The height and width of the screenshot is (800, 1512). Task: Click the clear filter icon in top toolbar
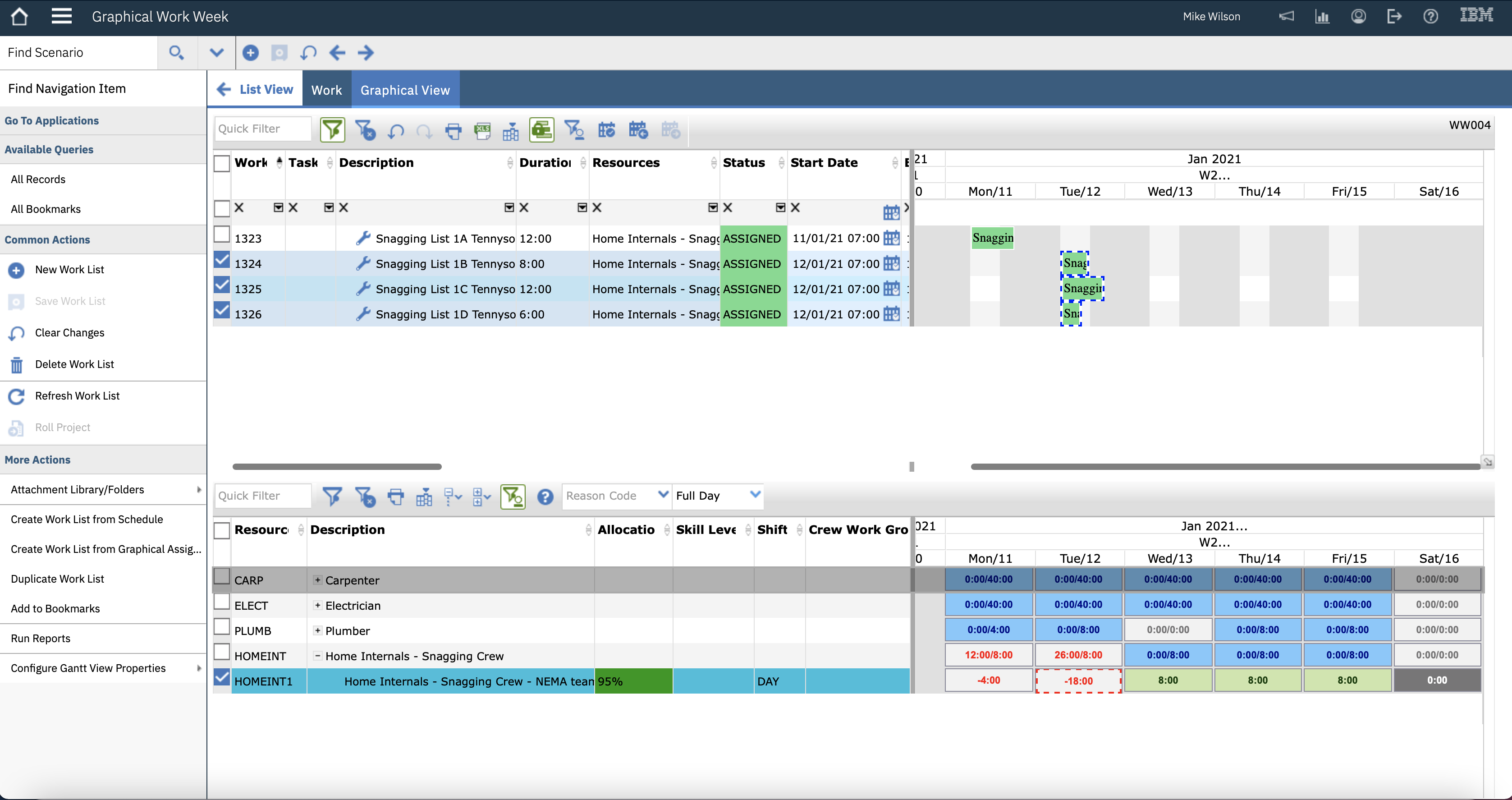365,130
